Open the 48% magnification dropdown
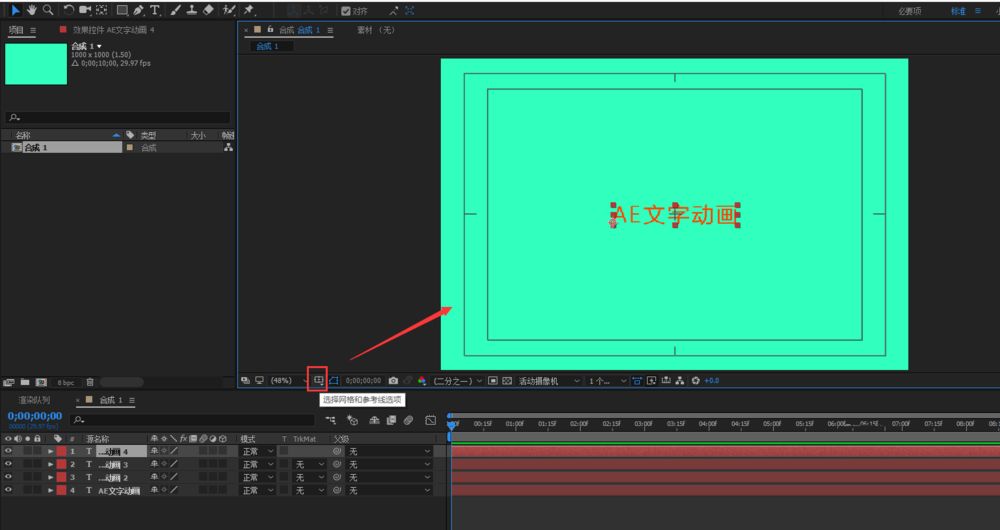1000x530 pixels. point(288,381)
